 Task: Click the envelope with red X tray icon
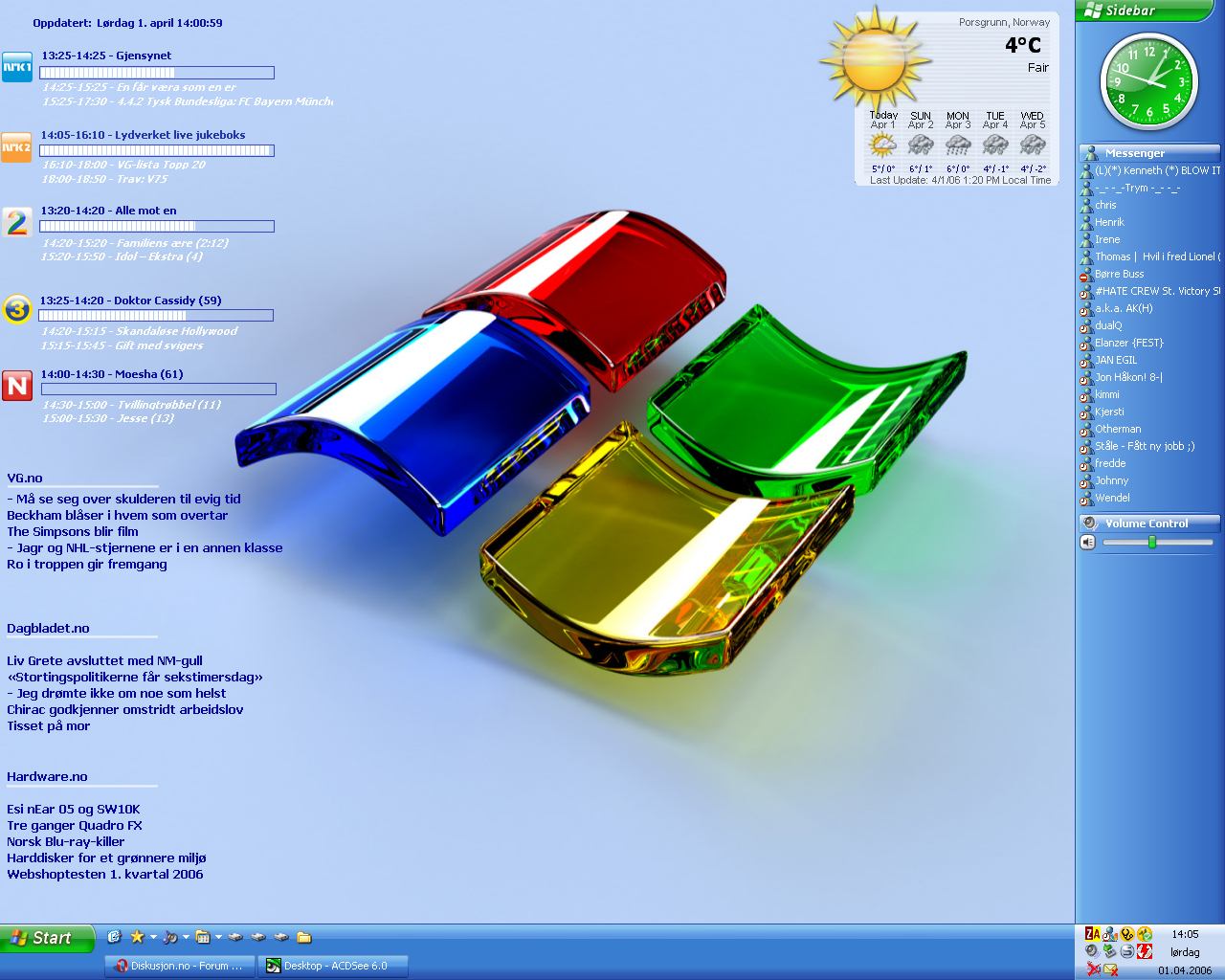point(1110,969)
